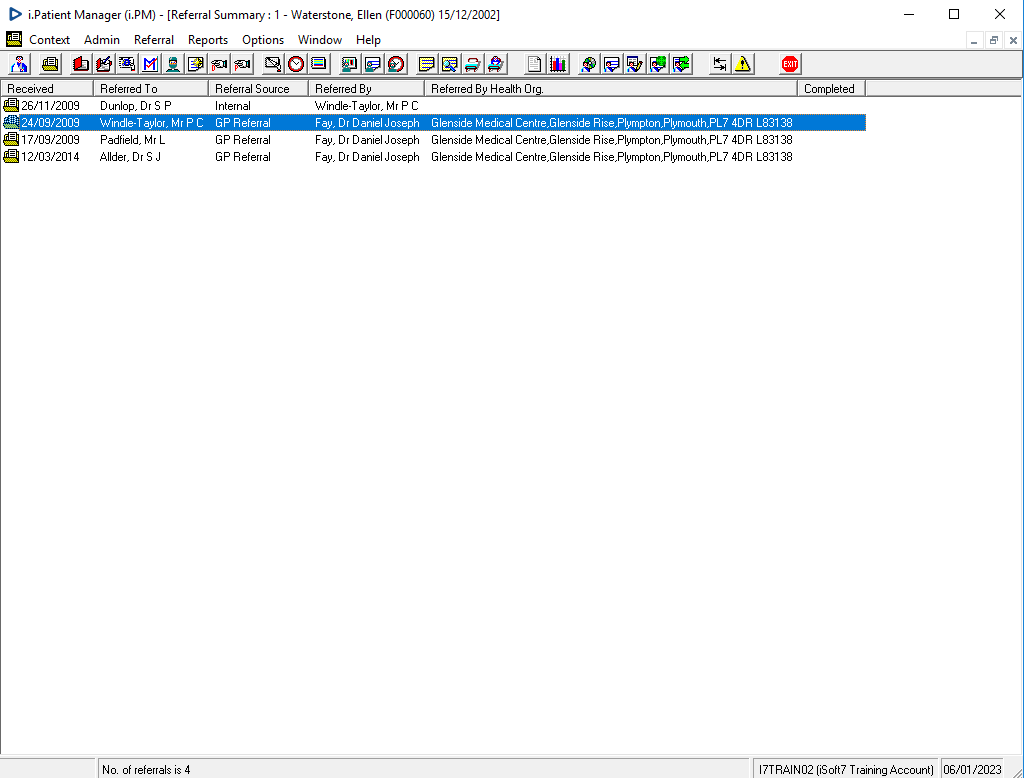The height and width of the screenshot is (778, 1024).
Task: Select the referral received 17/09/2009
Action: 434,140
